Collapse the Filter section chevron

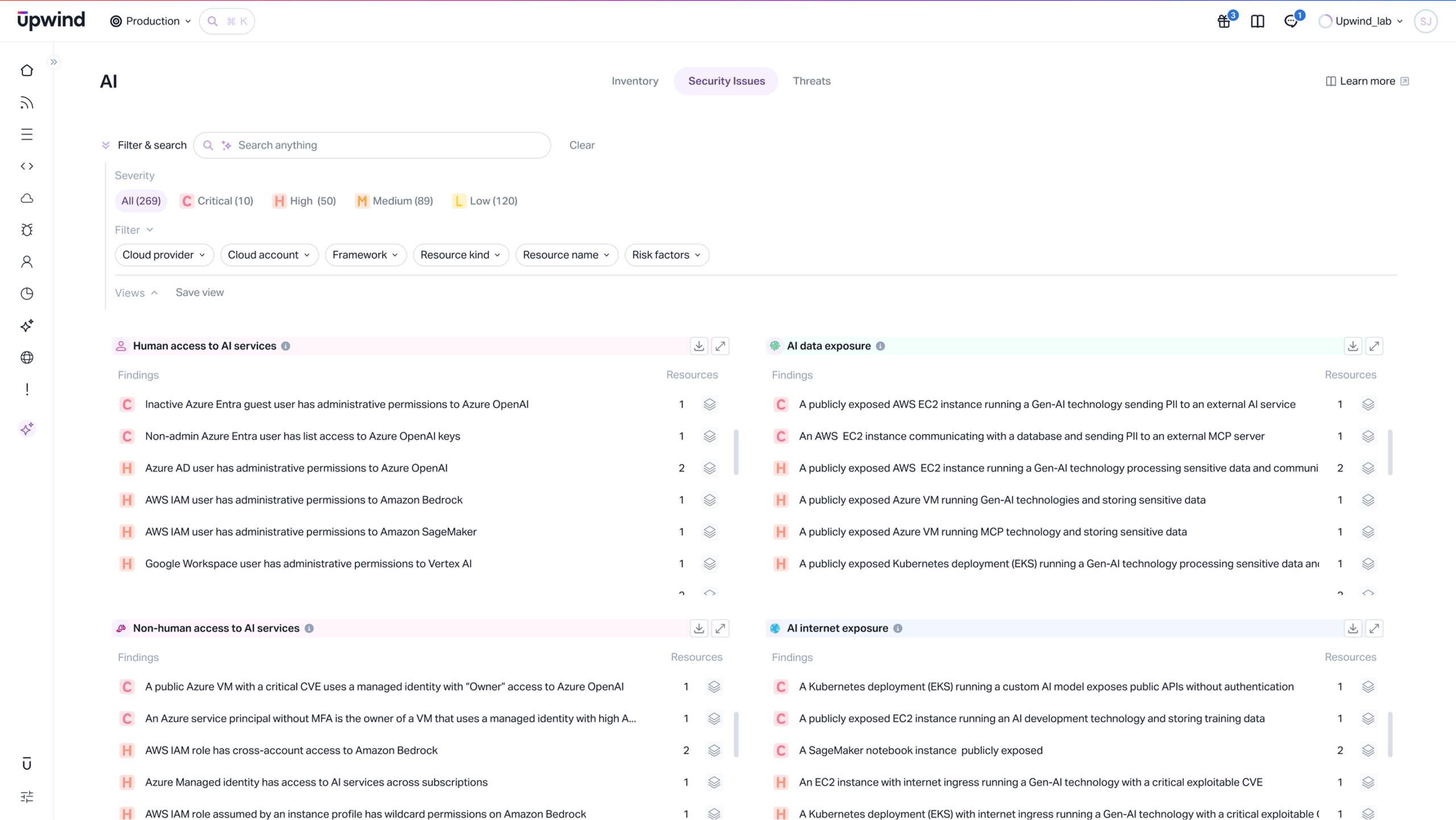click(x=150, y=230)
